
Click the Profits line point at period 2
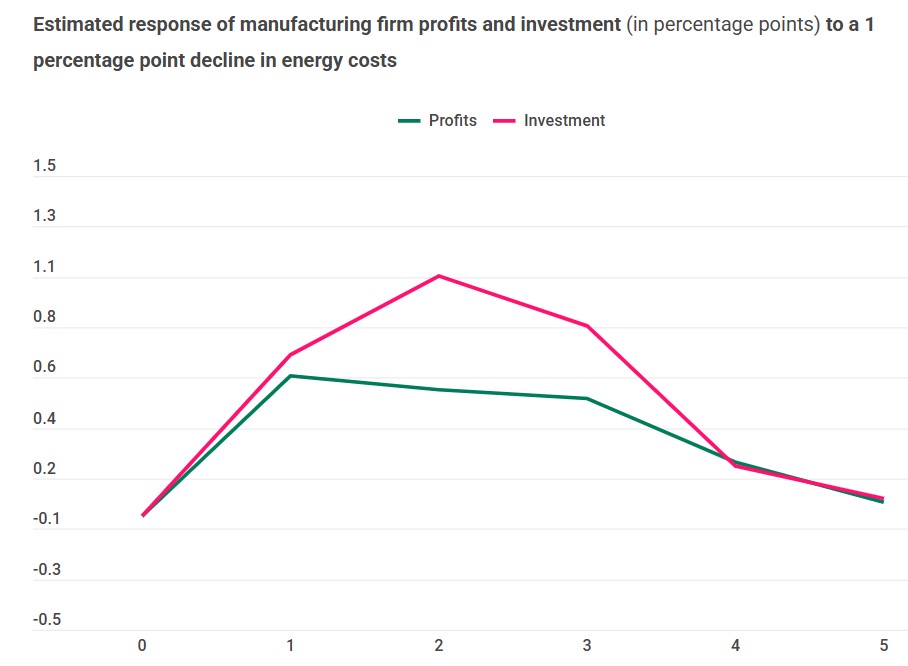[x=439, y=389]
